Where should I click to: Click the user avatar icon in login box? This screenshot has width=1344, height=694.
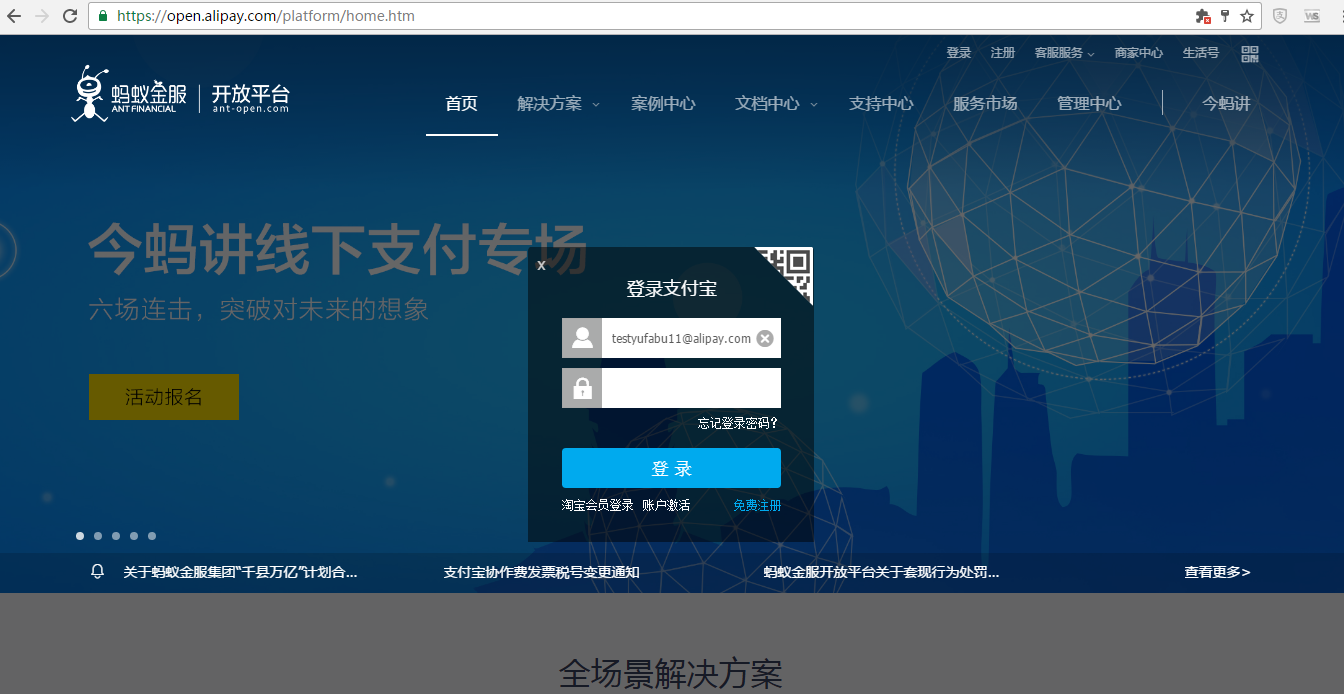pyautogui.click(x=582, y=338)
